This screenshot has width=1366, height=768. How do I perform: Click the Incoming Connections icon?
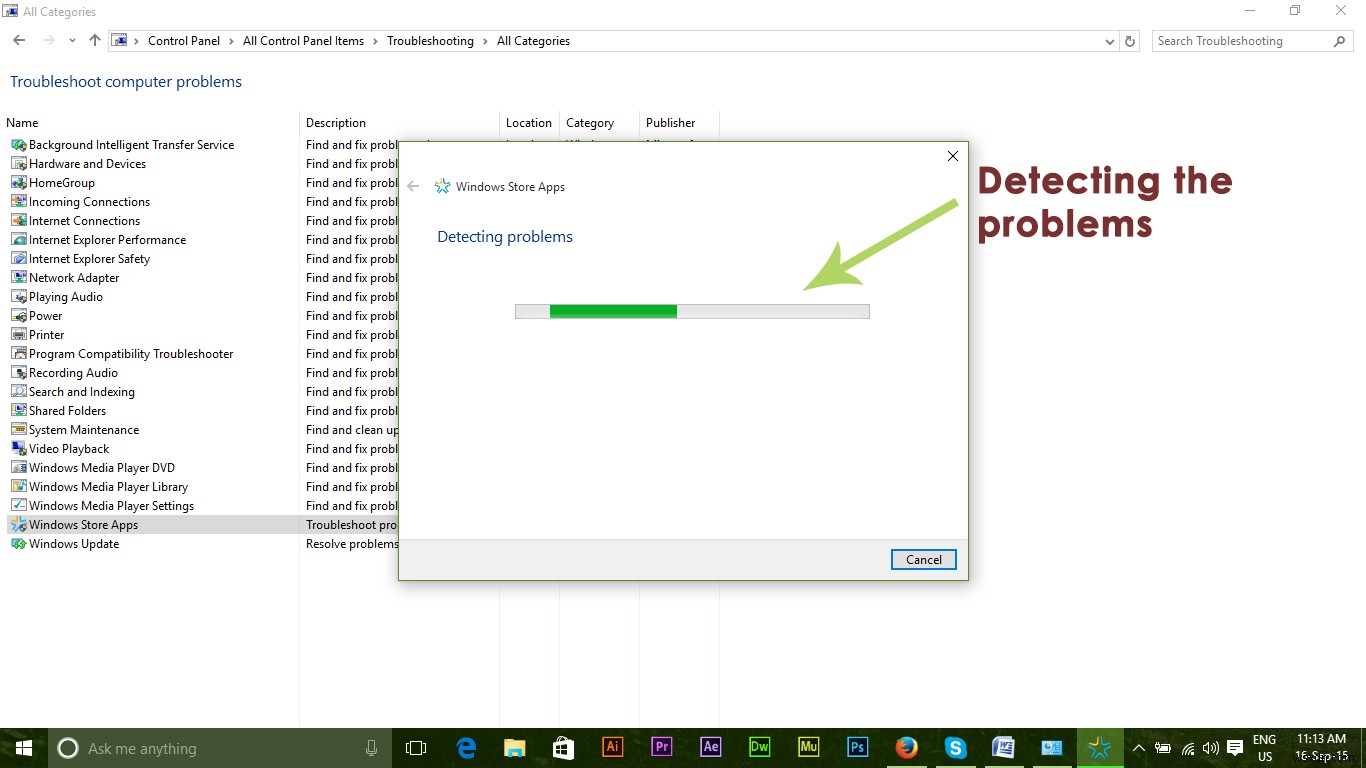coord(18,202)
